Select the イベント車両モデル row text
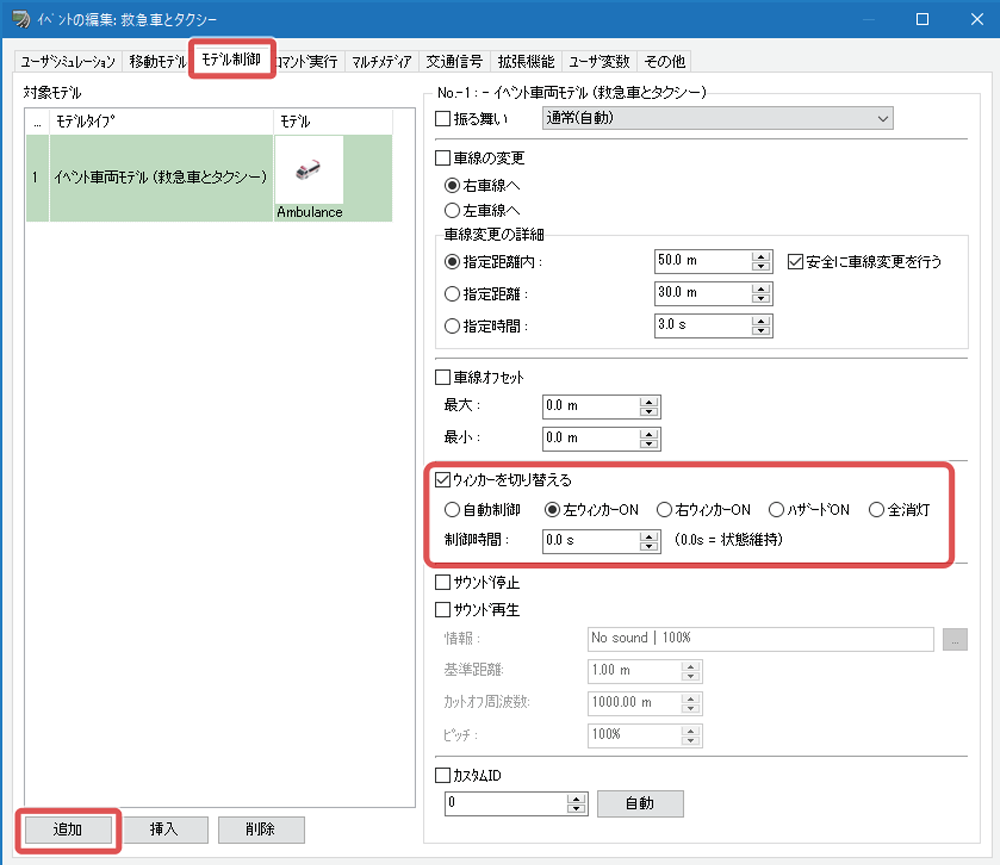The height and width of the screenshot is (865, 1000). click(x=161, y=177)
